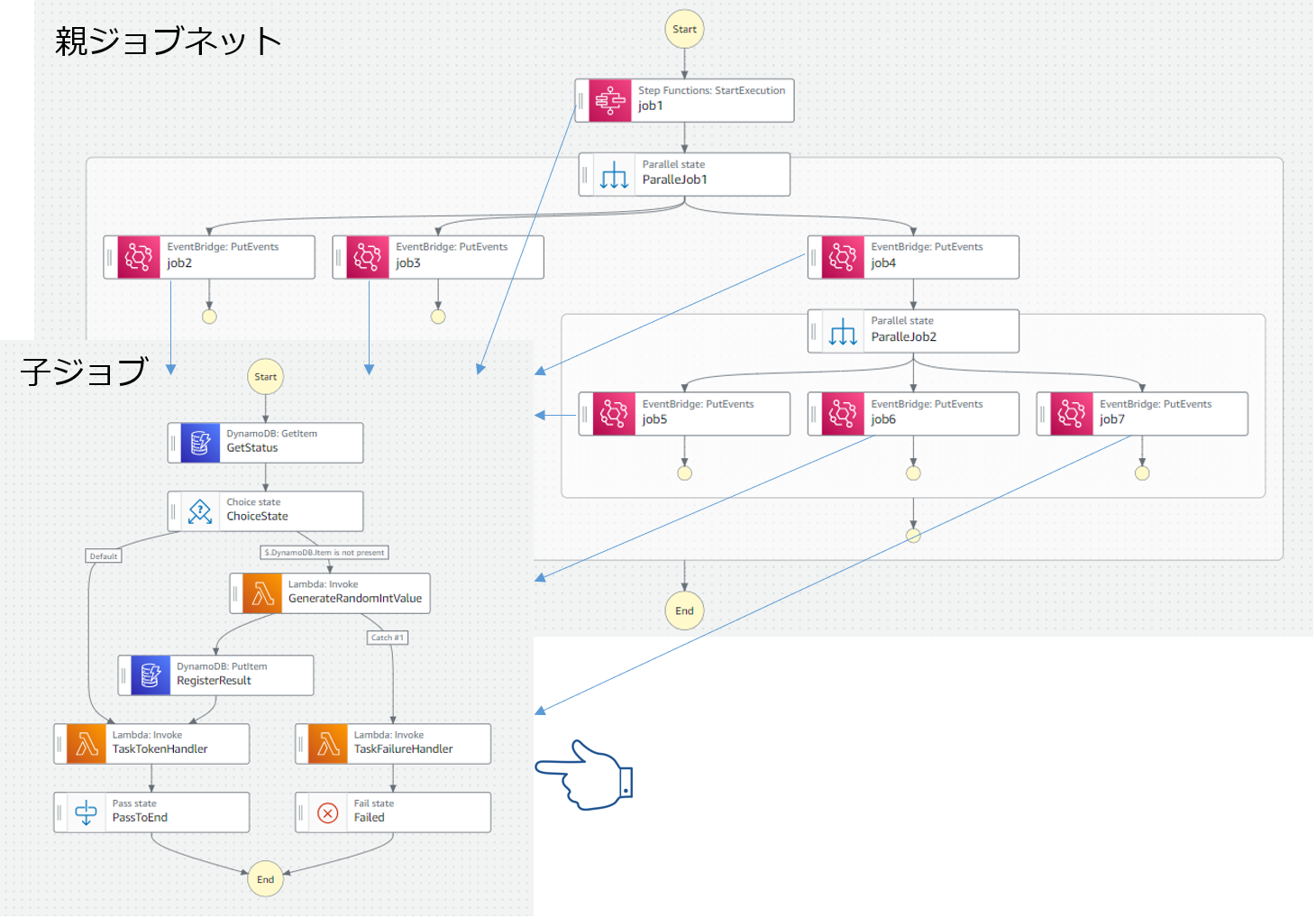Viewport: 1316px width, 918px height.
Task: Click the DynamoDB icon on GetStatus
Action: click(200, 443)
